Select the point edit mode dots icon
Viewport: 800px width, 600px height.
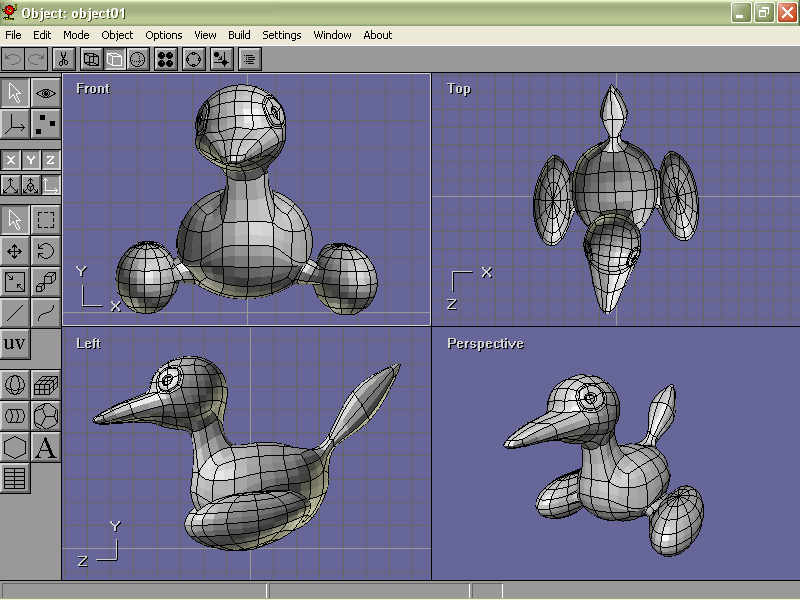tap(46, 124)
